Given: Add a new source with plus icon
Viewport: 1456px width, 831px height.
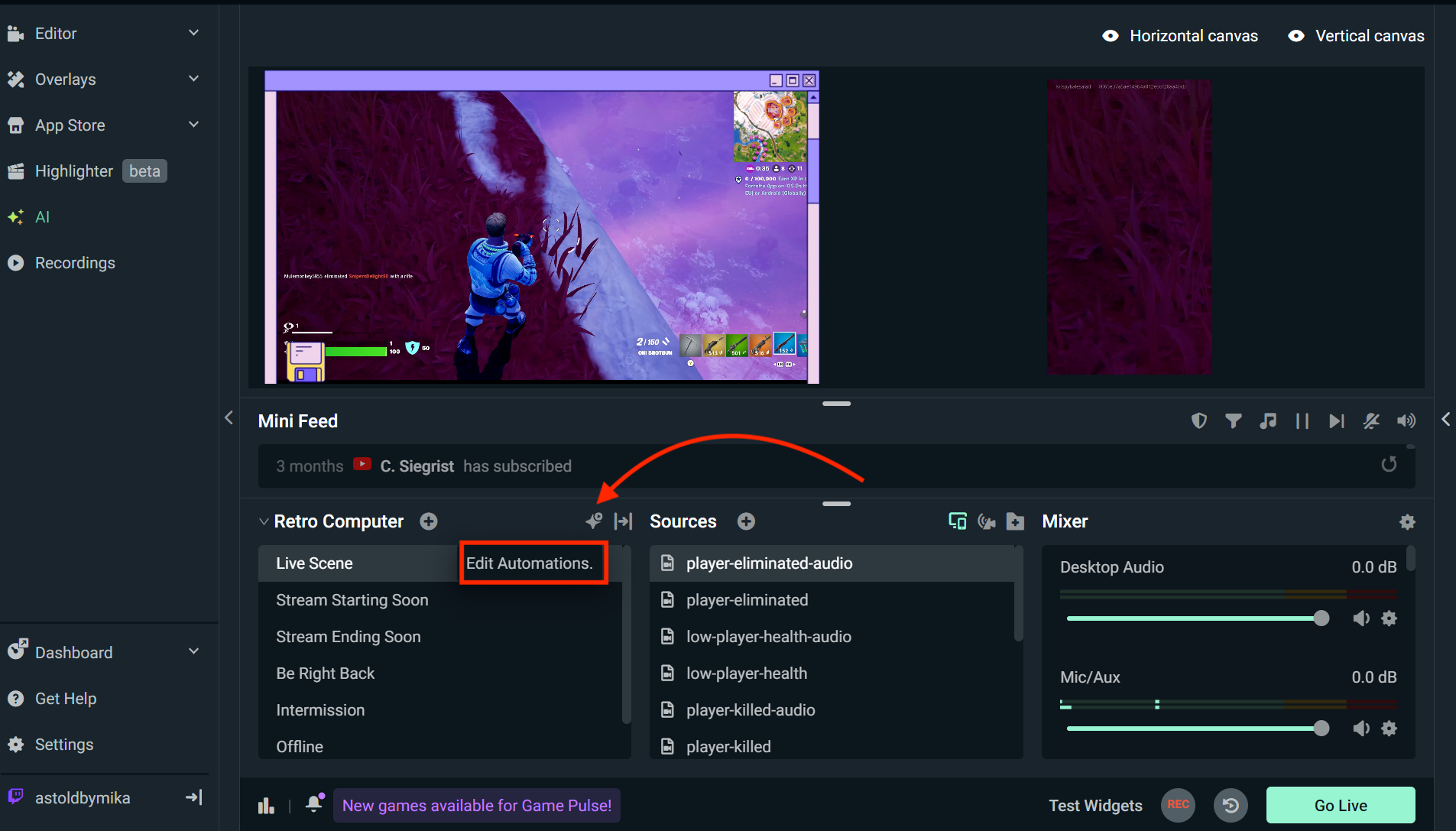Looking at the screenshot, I should coord(746,521).
